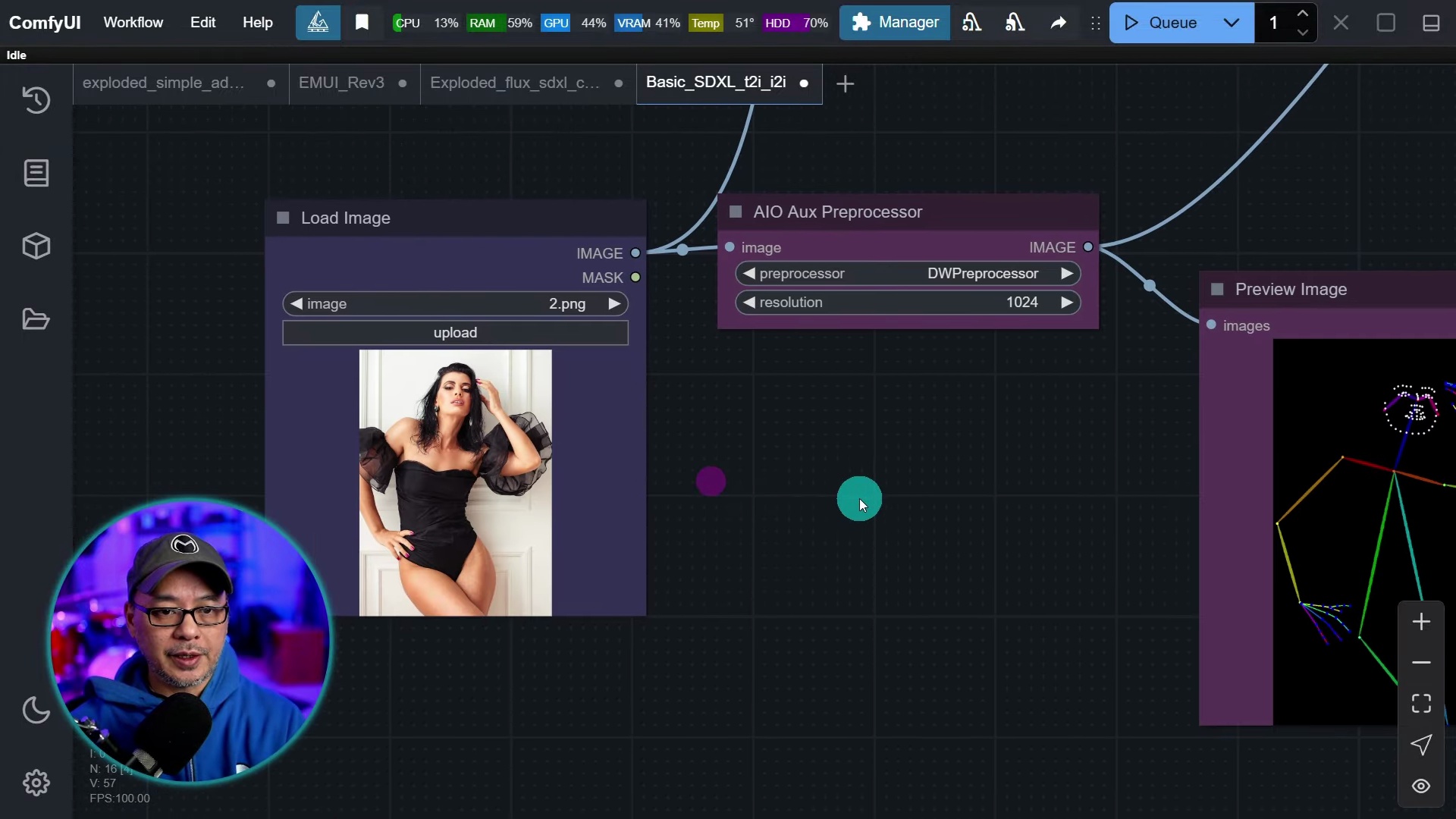Zoom in with the plus canvas control
This screenshot has width=1456, height=819.
point(1421,622)
